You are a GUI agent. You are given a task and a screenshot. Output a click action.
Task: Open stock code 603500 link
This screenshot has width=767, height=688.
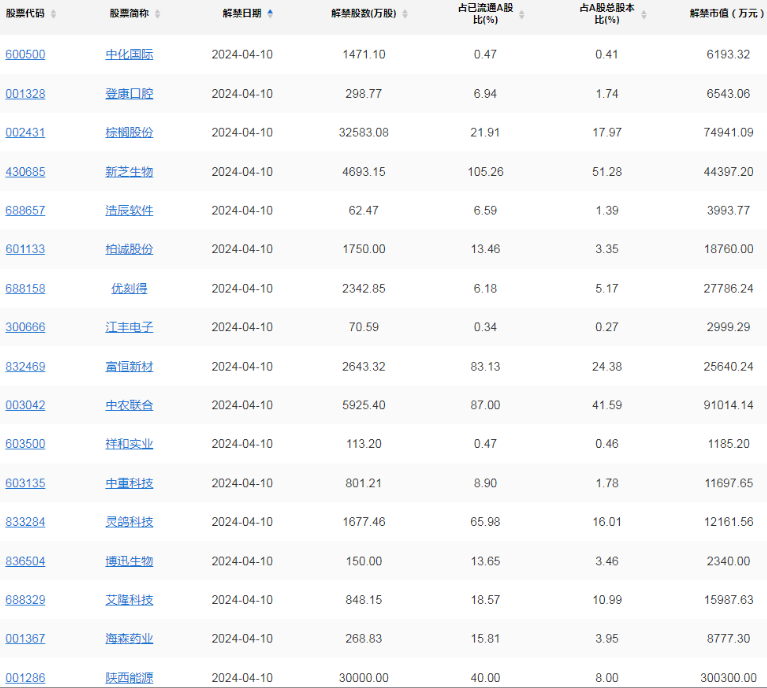click(x=25, y=444)
